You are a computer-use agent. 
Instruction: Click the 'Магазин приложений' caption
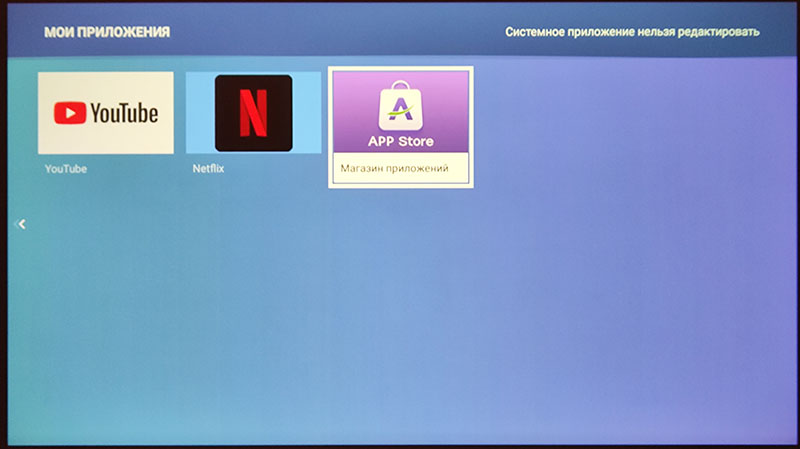click(x=394, y=168)
